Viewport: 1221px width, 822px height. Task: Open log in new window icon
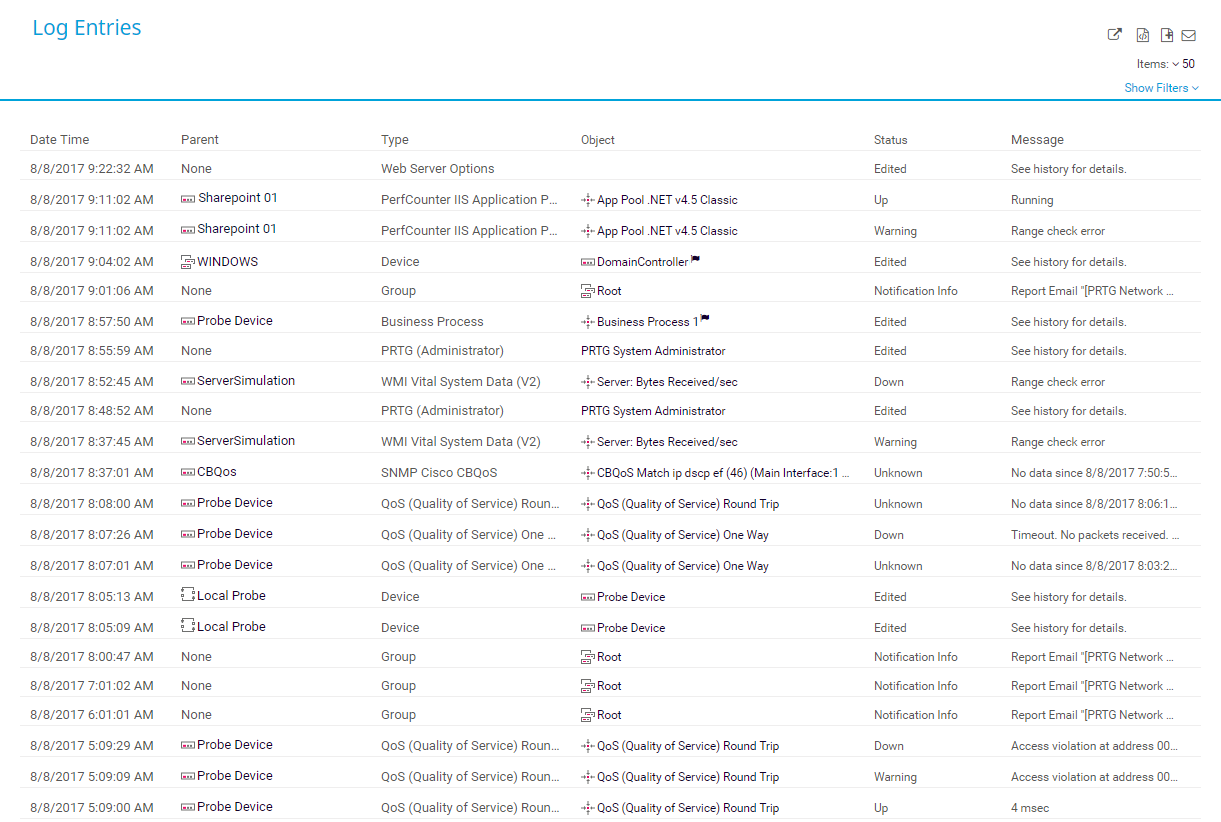tap(1115, 35)
